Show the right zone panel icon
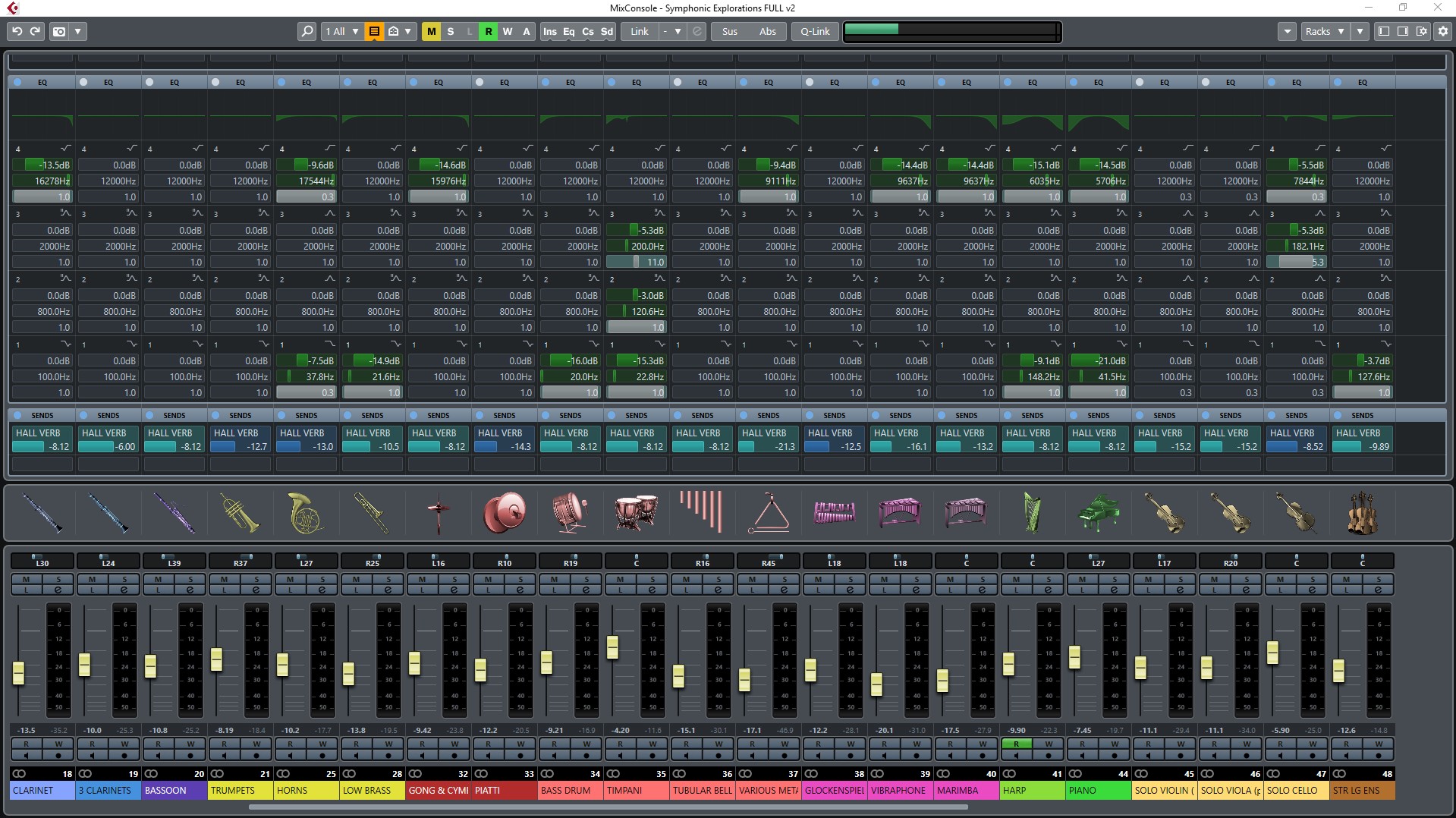 1403,31
